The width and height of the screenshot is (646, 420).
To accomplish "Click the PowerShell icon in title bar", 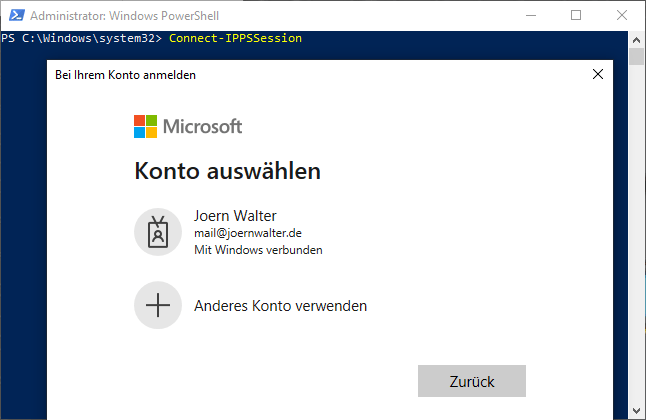I will pyautogui.click(x=15, y=15).
